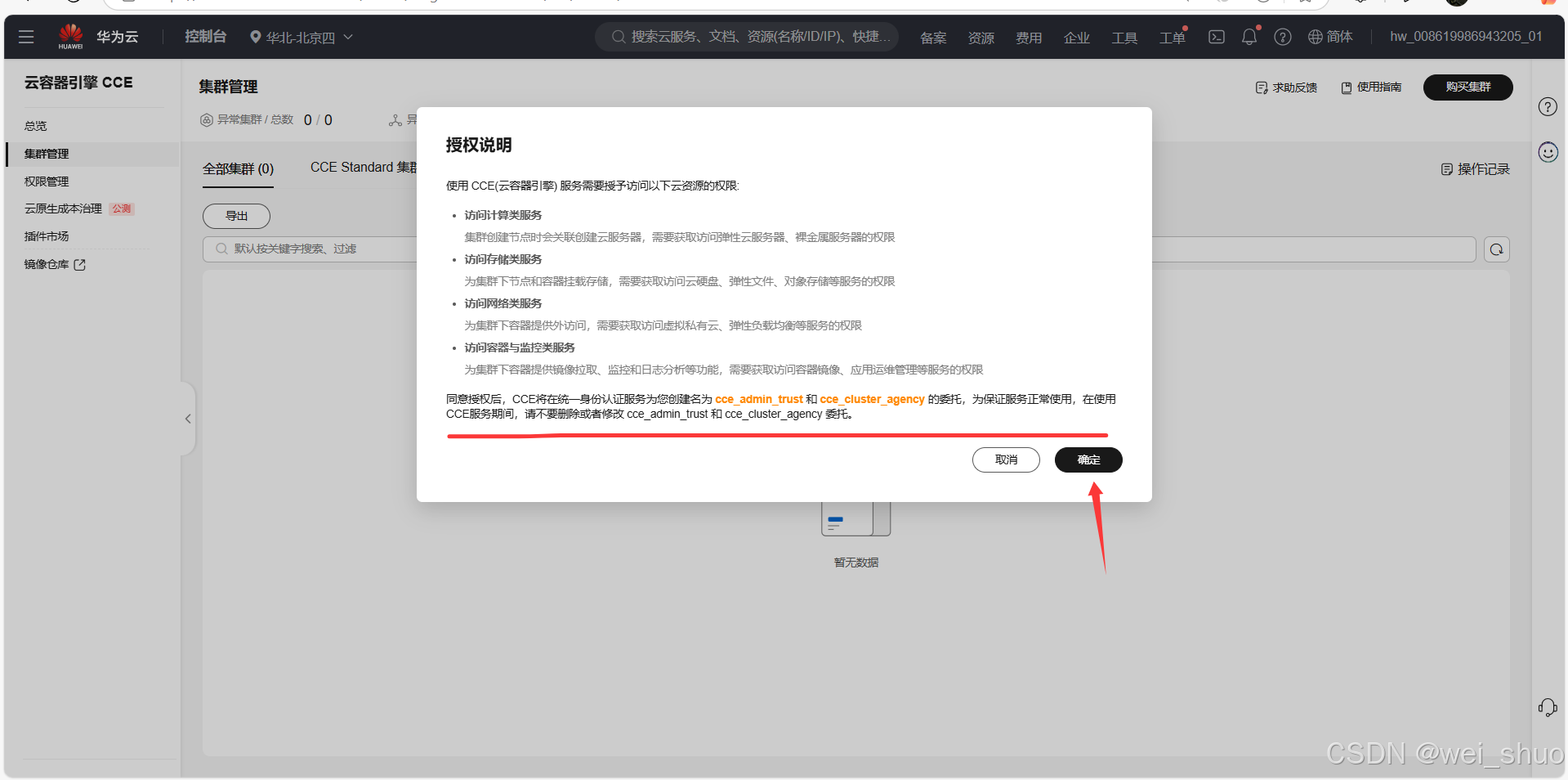Click the Huawei Cloud logo
Screen dimensions: 1568x780
pyautogui.click(x=71, y=36)
